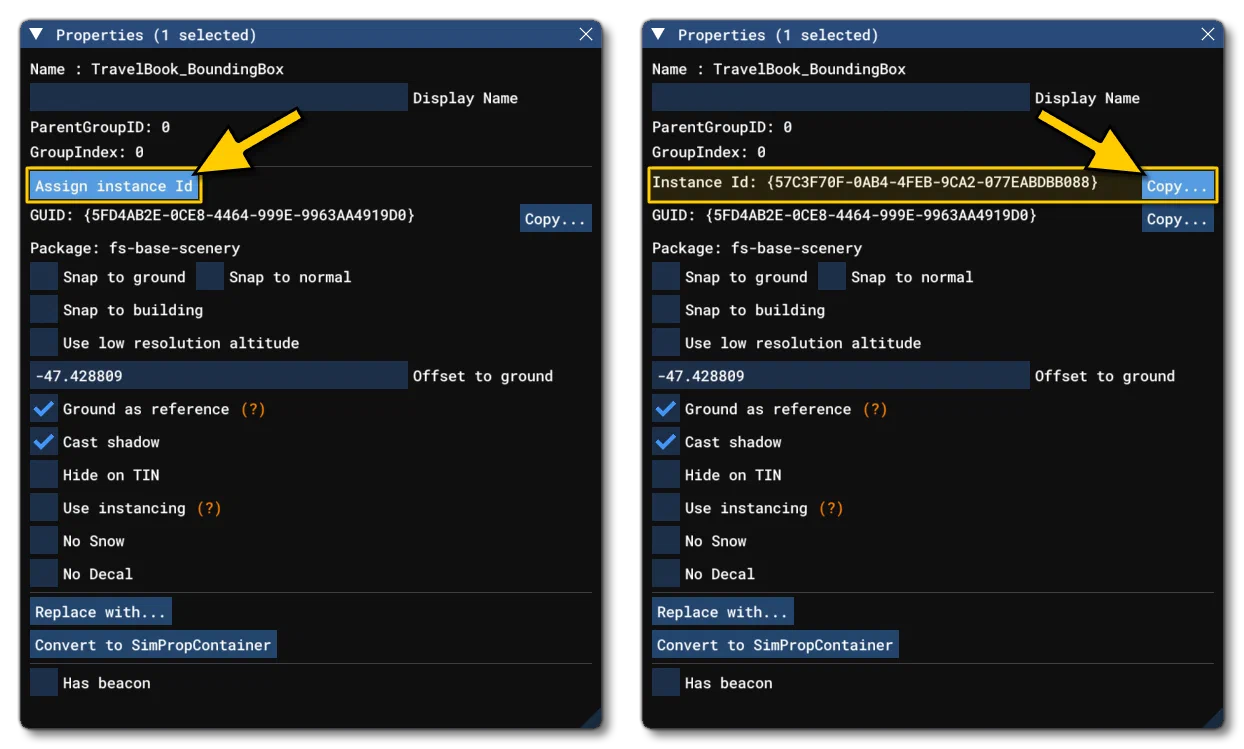The width and height of the screenshot is (1244, 749).
Task: Enable Has beacon in left panel
Action: [44, 683]
